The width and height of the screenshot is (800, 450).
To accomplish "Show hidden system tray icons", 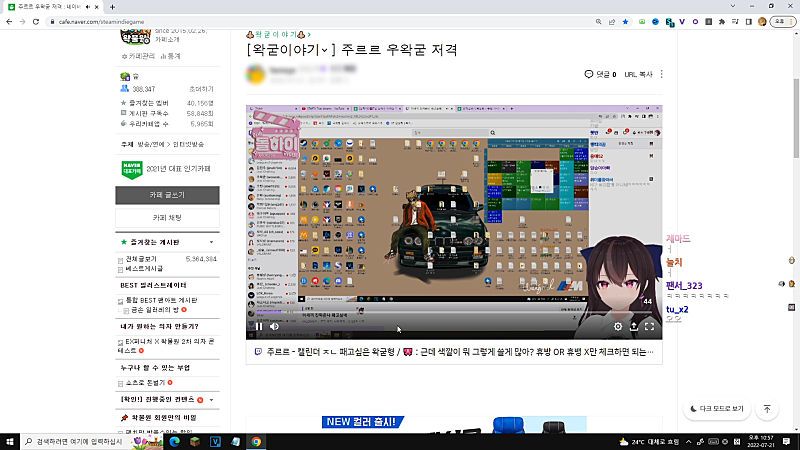I will click(688, 442).
